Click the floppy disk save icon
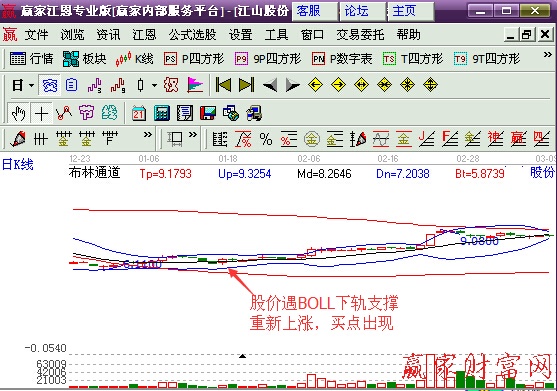 (208, 113)
